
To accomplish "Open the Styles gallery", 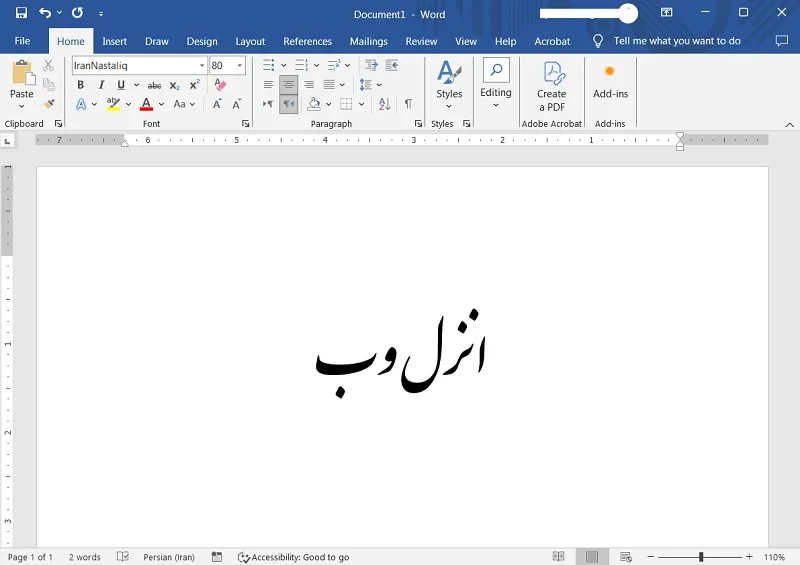I will pos(449,84).
